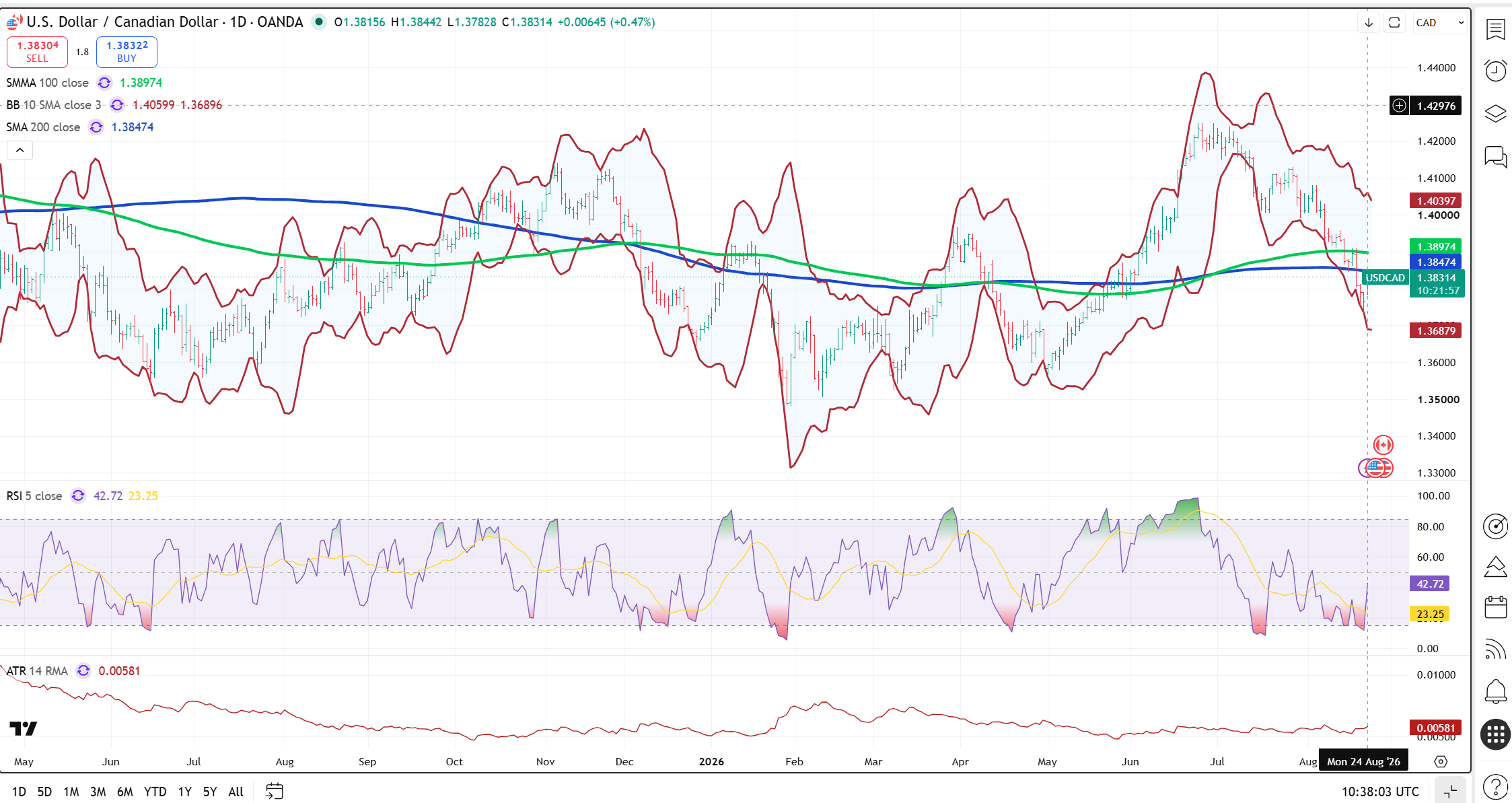Select the 1Y date range tab
The image size is (1512, 803).
[185, 792]
